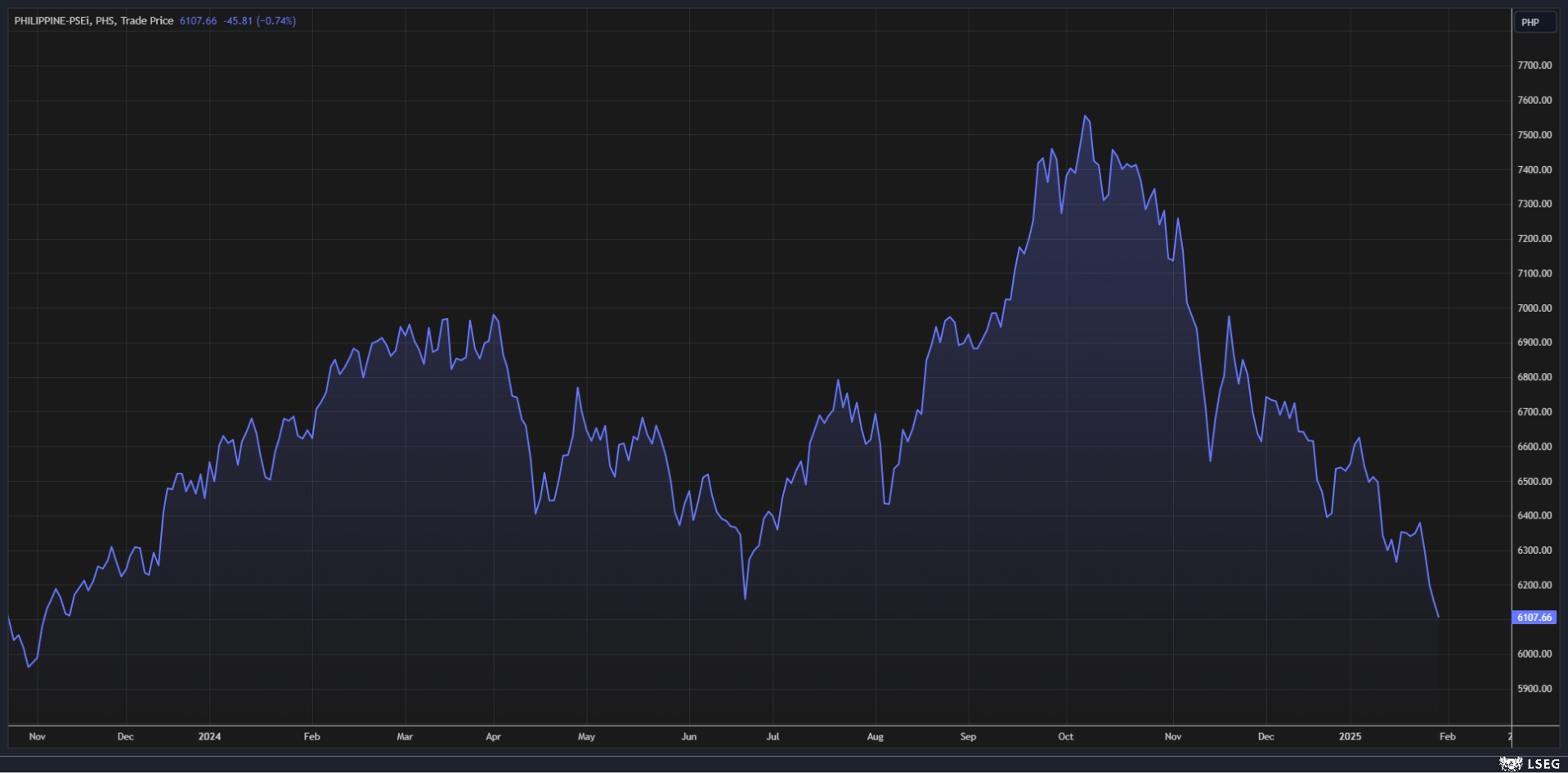The height and width of the screenshot is (773, 1568).
Task: Click the 6107.66 current price tag on axis
Action: click(x=1534, y=618)
